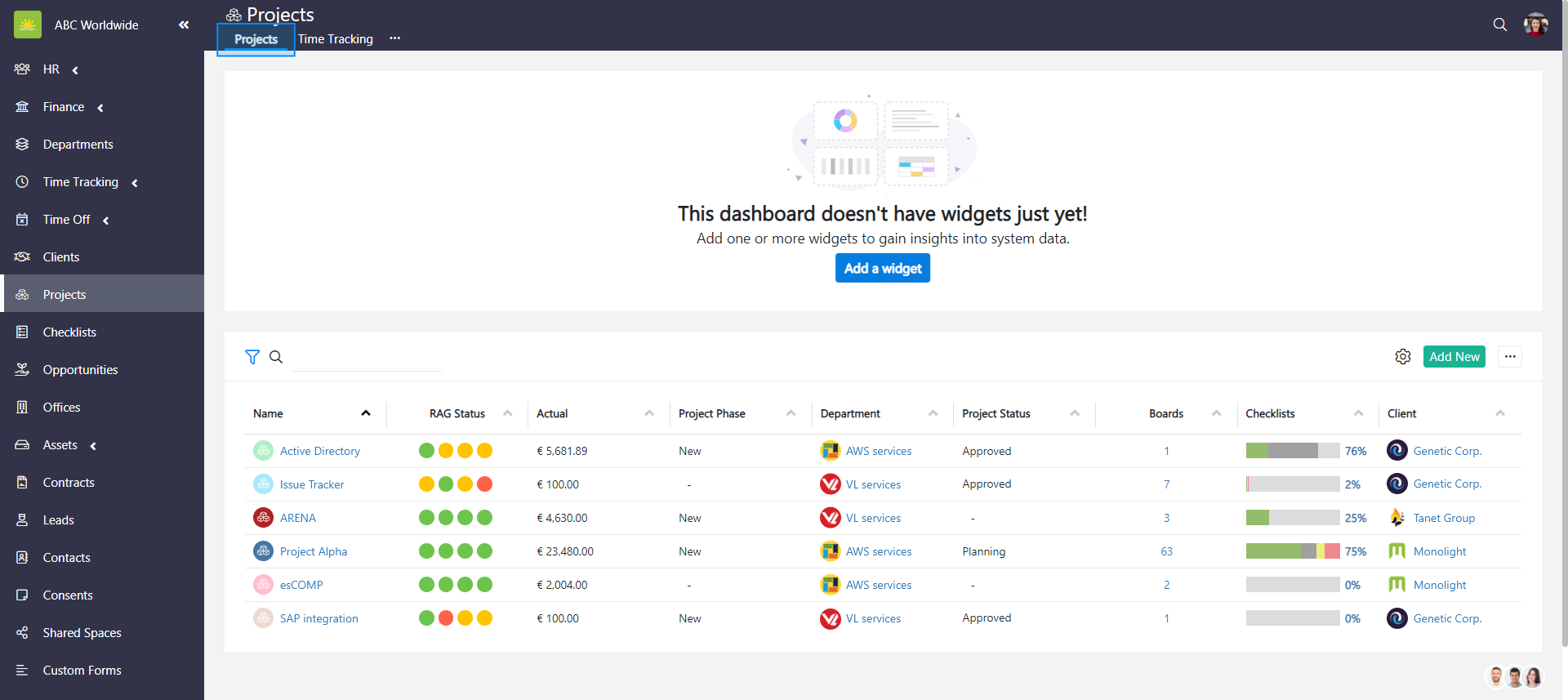Expand the Assets sidebar menu
1568x700 pixels.
[93, 446]
